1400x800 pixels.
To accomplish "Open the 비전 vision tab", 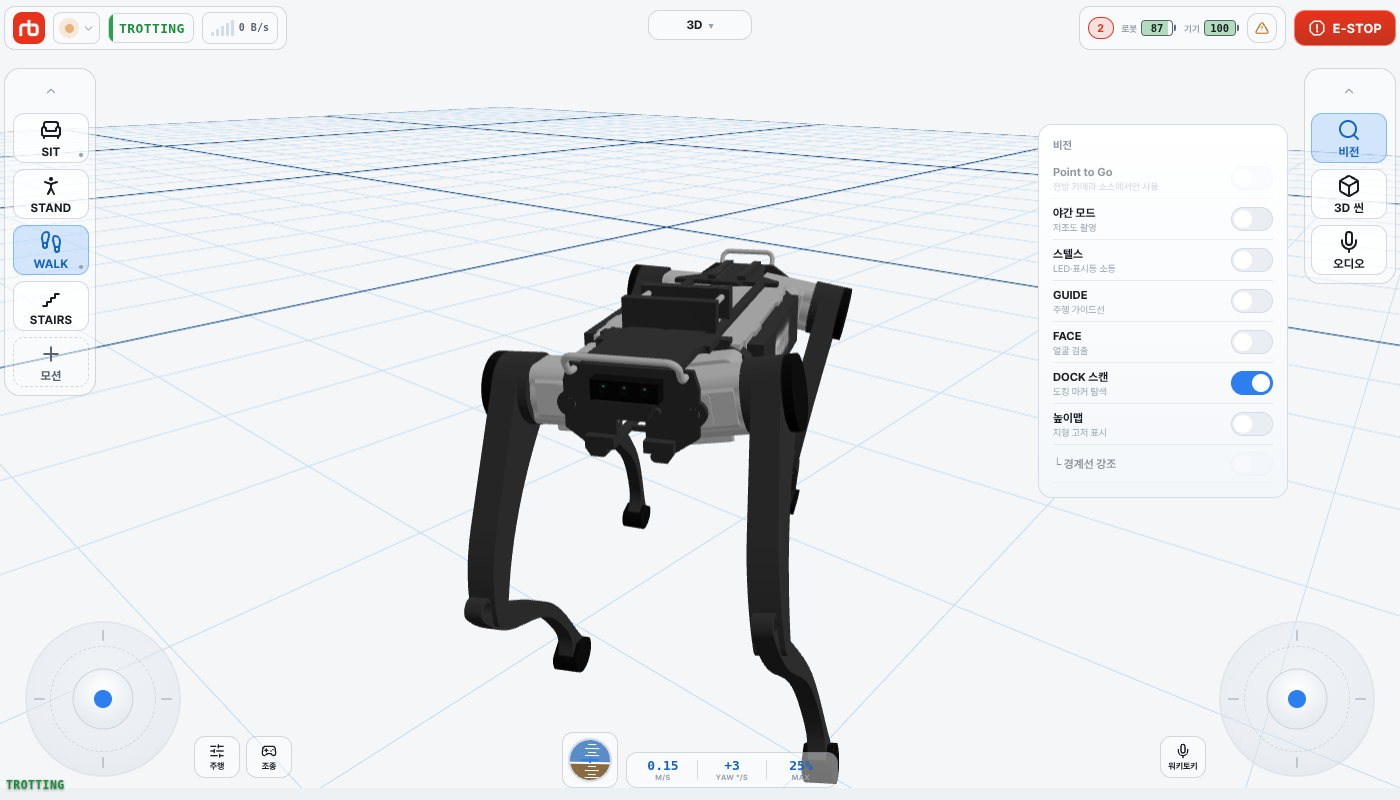I will click(1349, 138).
